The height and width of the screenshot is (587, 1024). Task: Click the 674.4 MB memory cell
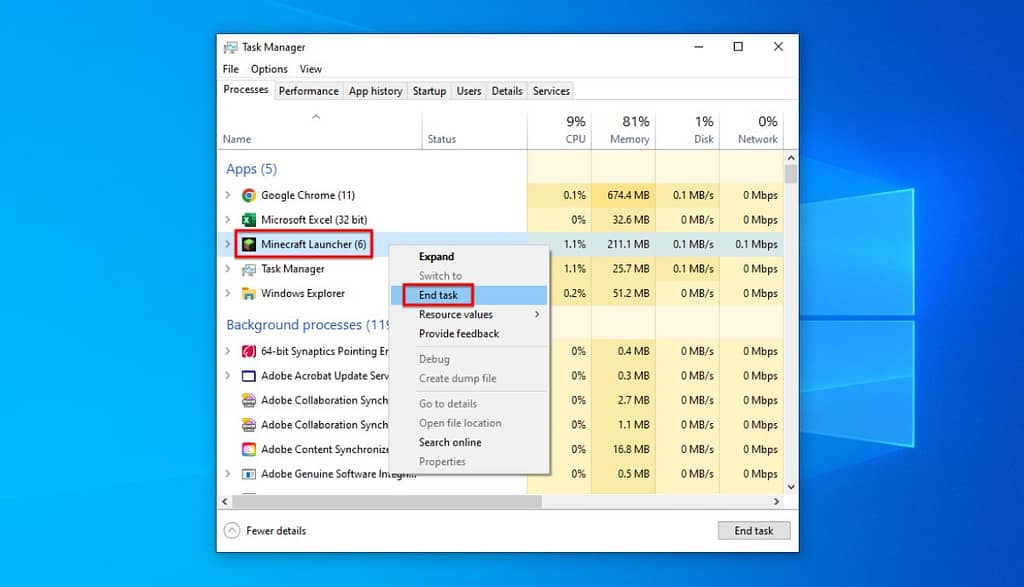pos(624,195)
